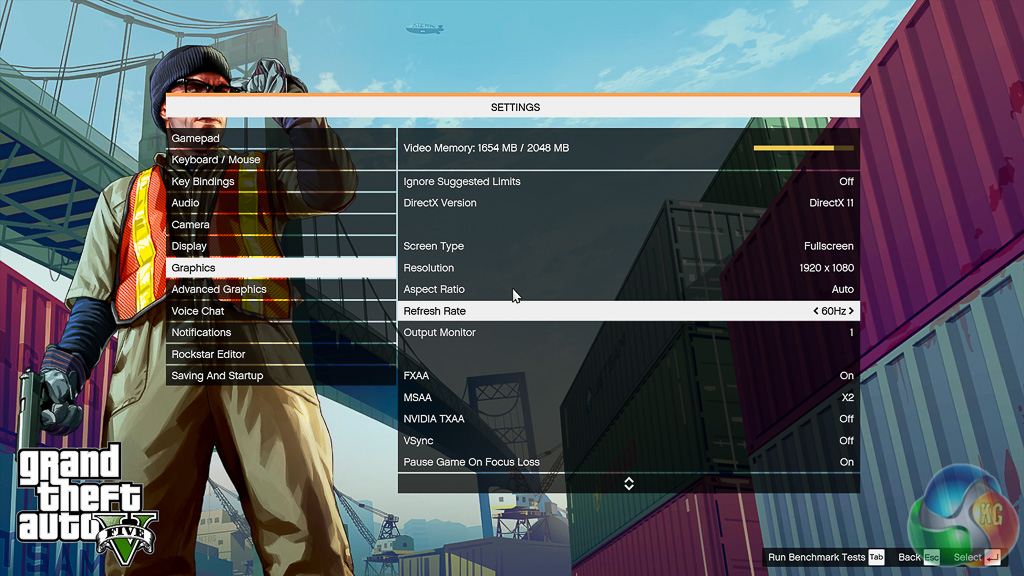Viewport: 1024px width, 576px height.
Task: Switch to Display settings
Action: coord(281,246)
